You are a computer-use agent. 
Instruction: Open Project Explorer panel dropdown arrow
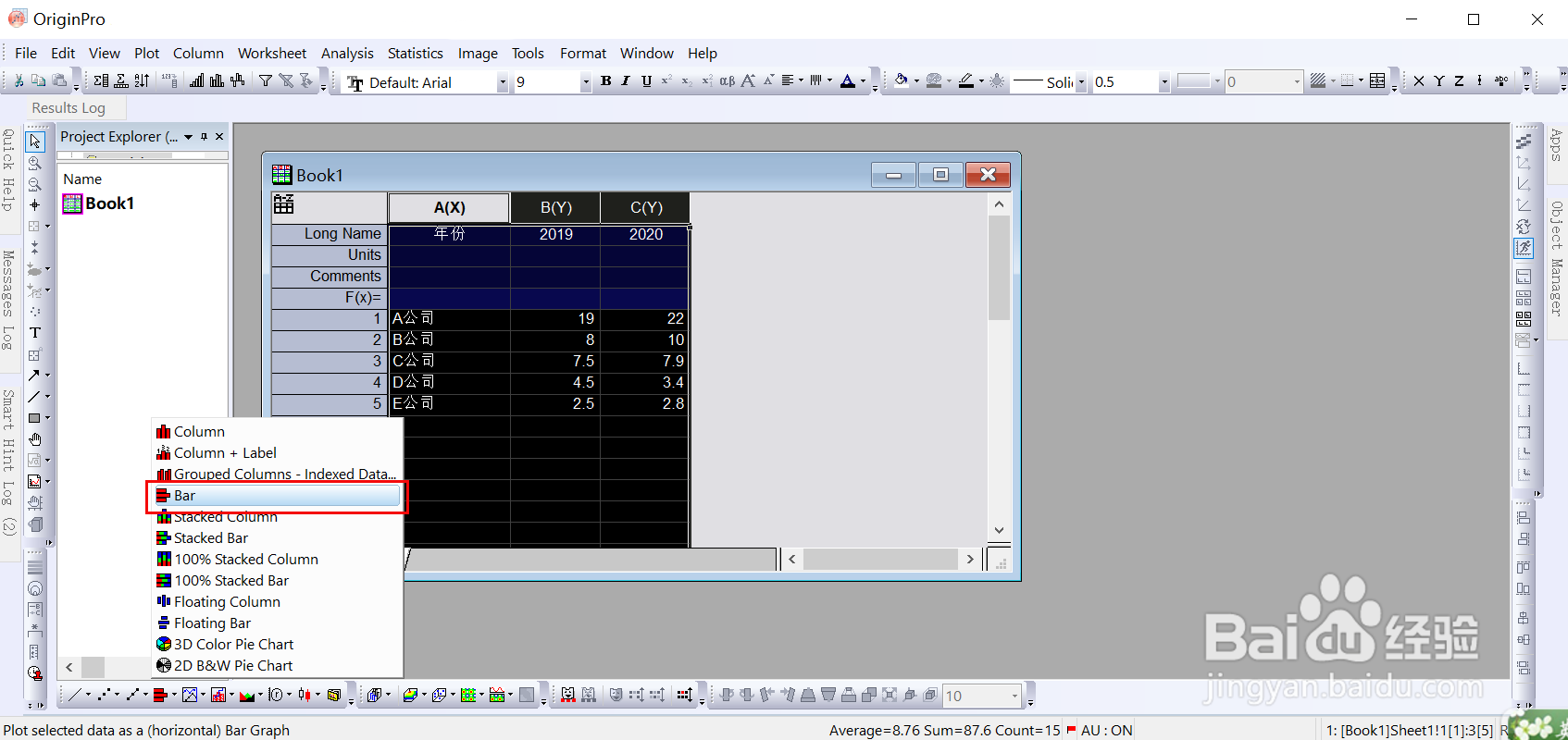pyautogui.click(x=189, y=137)
